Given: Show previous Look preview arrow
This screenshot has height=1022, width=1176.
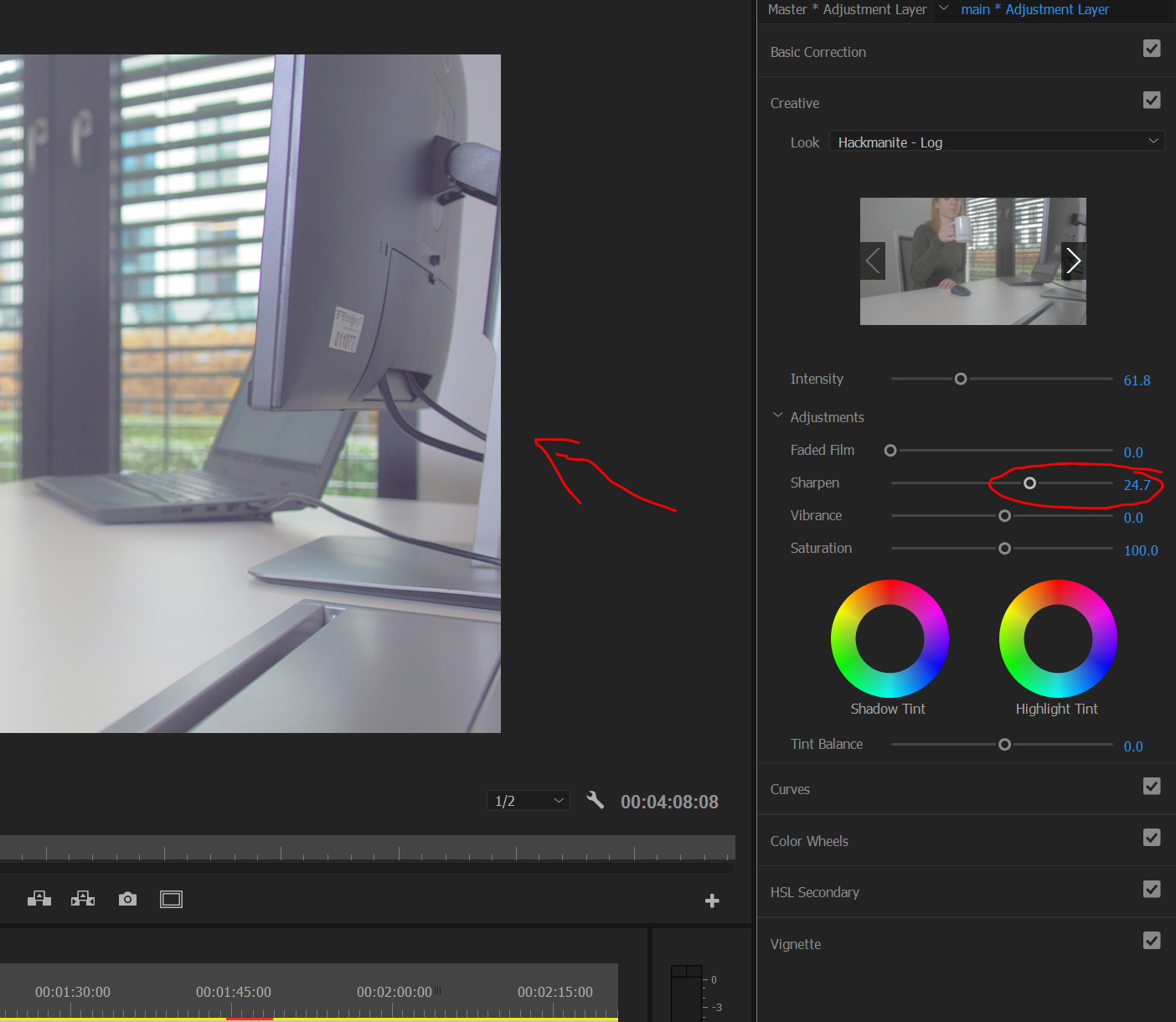Looking at the screenshot, I should (x=873, y=261).
